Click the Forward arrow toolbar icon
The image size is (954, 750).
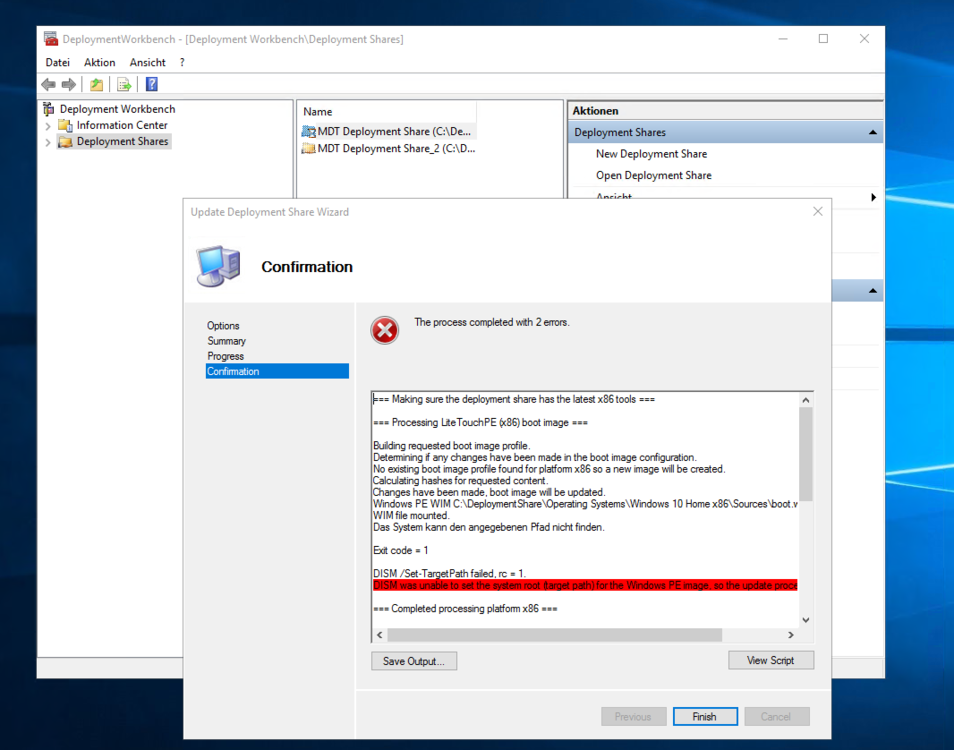pos(69,85)
